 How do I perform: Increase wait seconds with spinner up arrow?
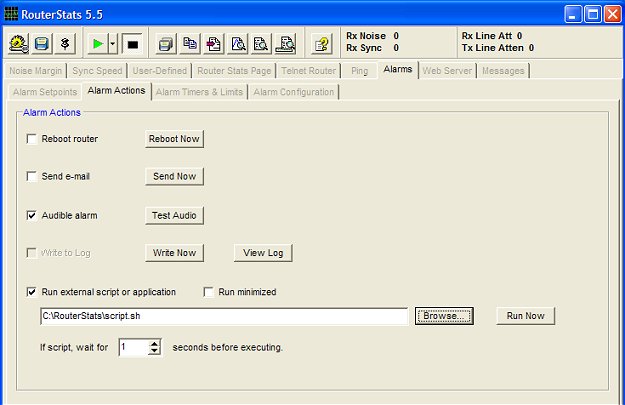tap(154, 344)
